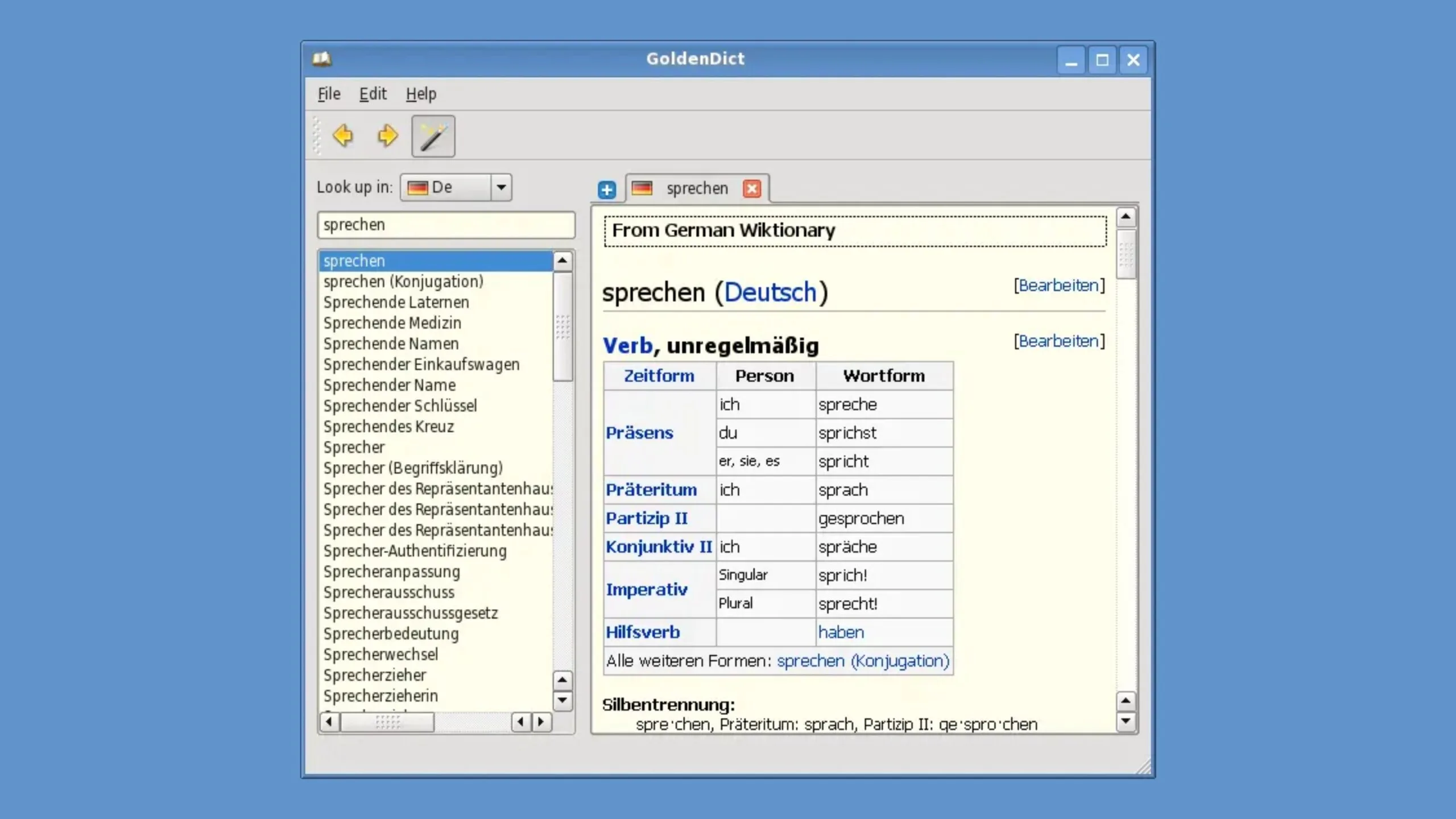Click word list scroll left arrow
Screen dimensions: 1456x819
pyautogui.click(x=329, y=722)
